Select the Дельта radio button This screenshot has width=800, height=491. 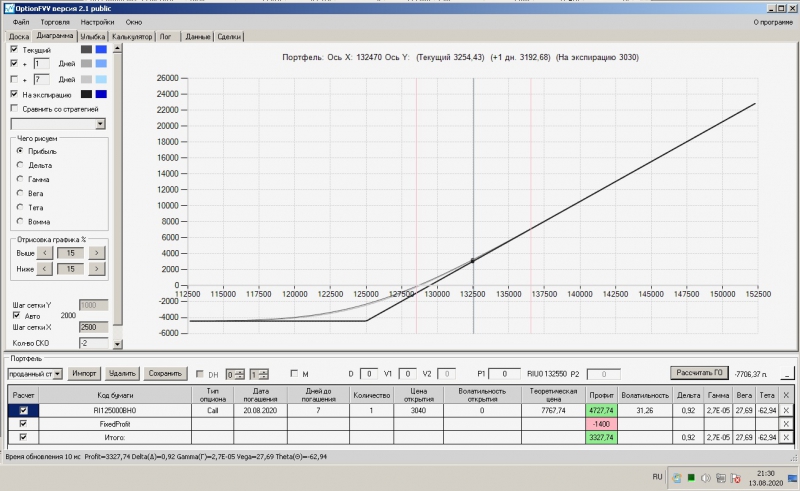pos(20,165)
